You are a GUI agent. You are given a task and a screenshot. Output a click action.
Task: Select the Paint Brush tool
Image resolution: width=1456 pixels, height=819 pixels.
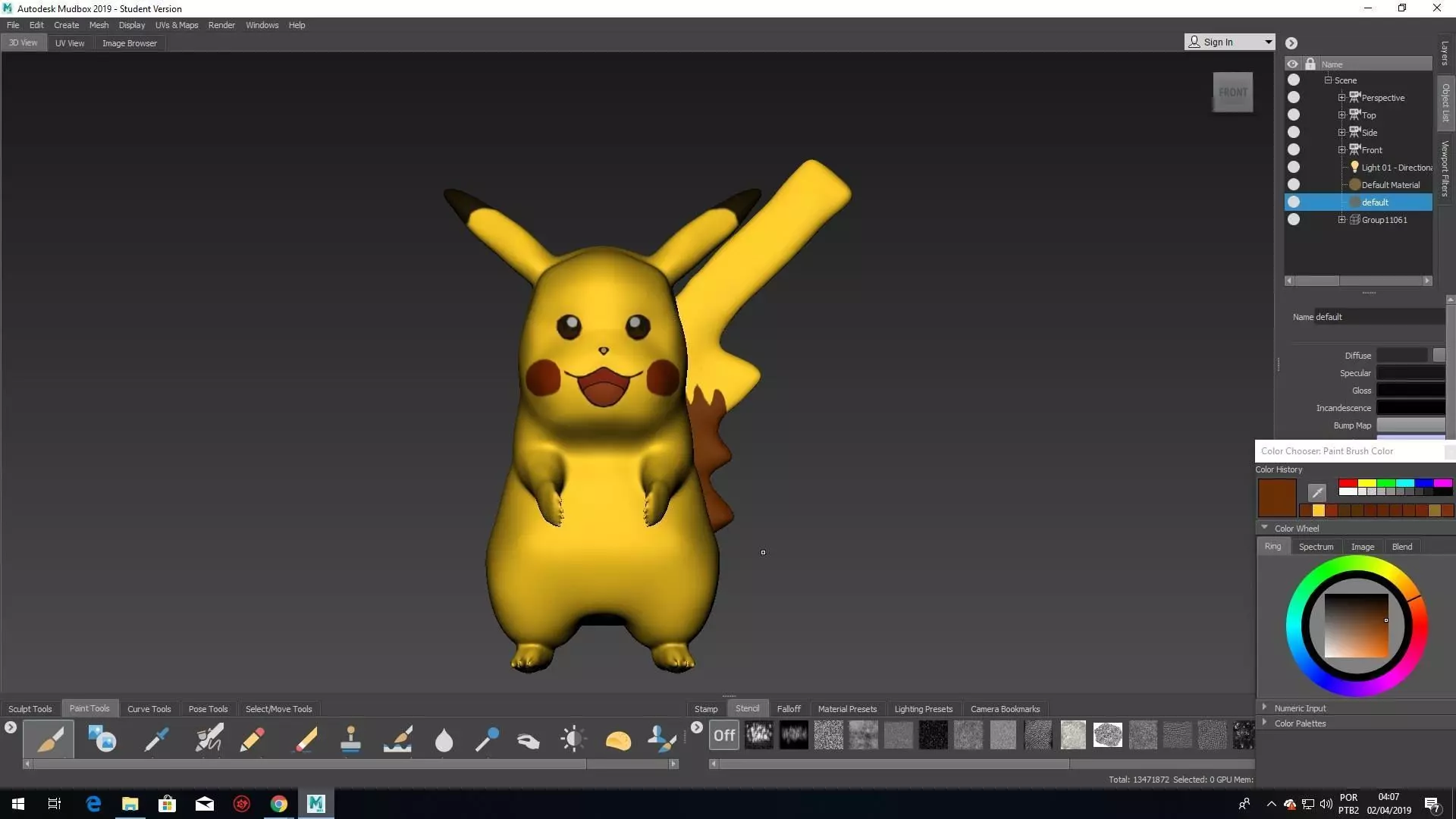(49, 738)
